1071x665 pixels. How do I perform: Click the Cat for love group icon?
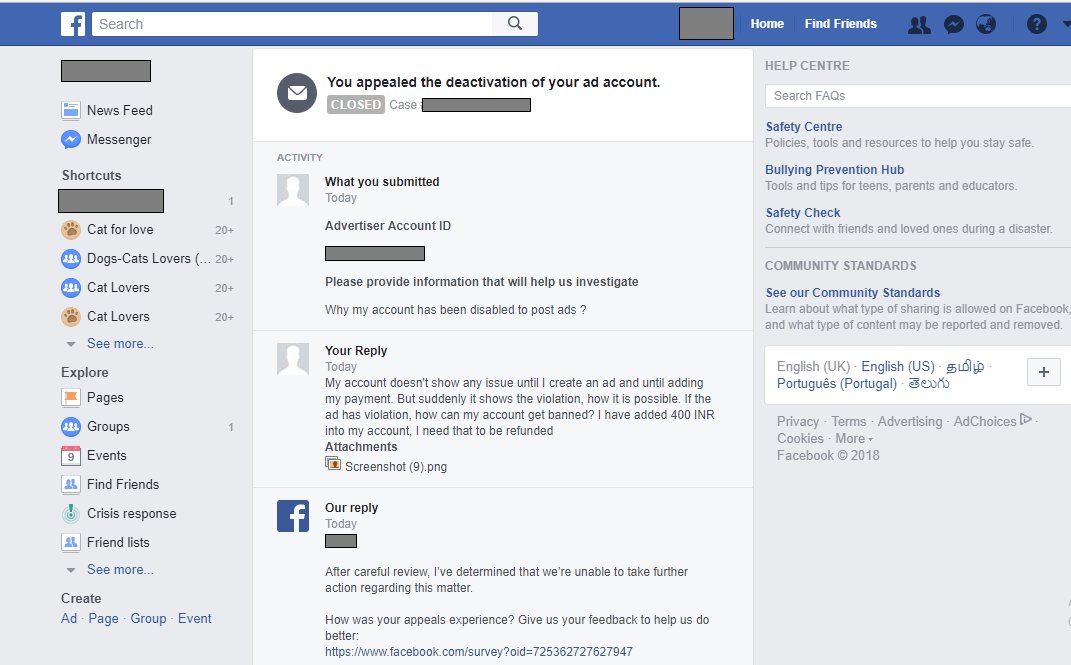click(70, 229)
